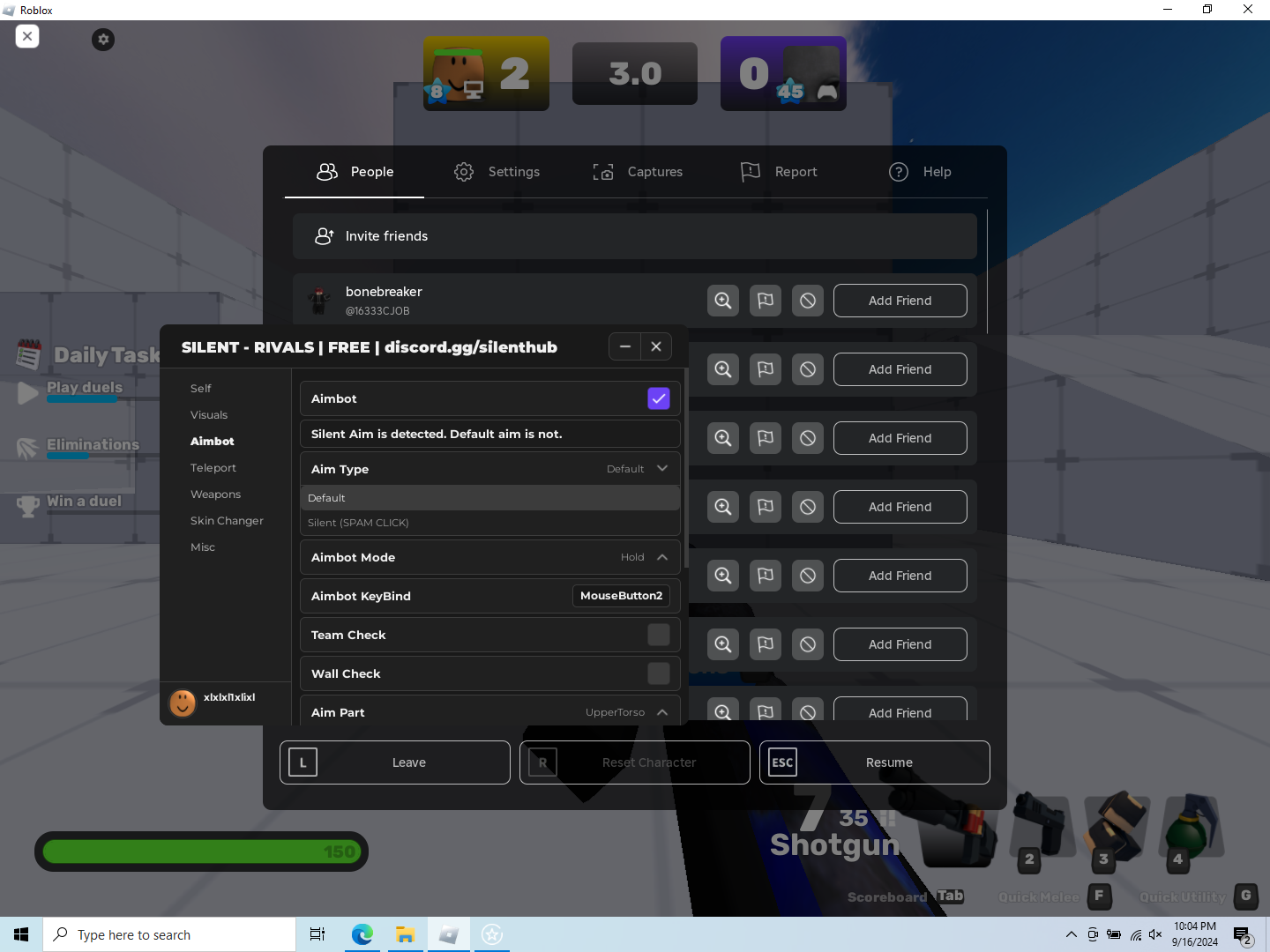Choose Silent (SPAM CLICK) aim type option
Viewport: 1270px width, 952px height.
490,523
